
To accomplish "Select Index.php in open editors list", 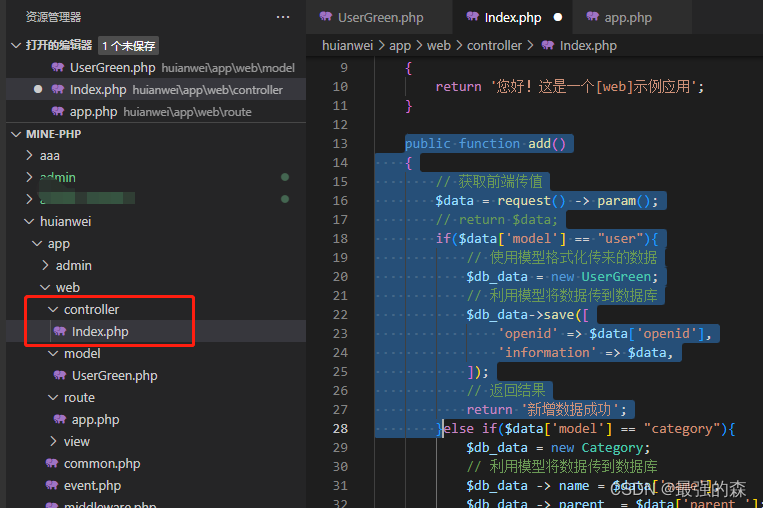I will (x=156, y=89).
